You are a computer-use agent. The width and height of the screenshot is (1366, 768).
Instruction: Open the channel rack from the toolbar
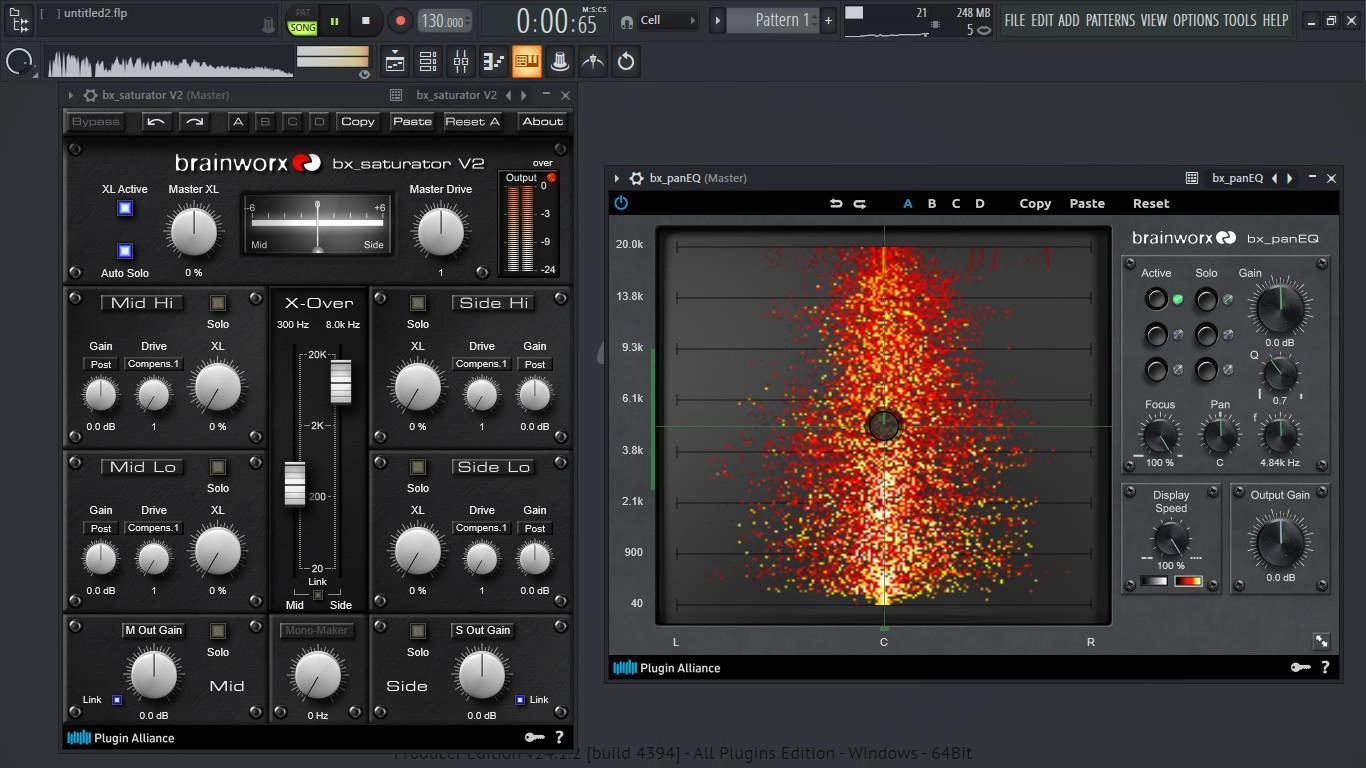(x=428, y=62)
